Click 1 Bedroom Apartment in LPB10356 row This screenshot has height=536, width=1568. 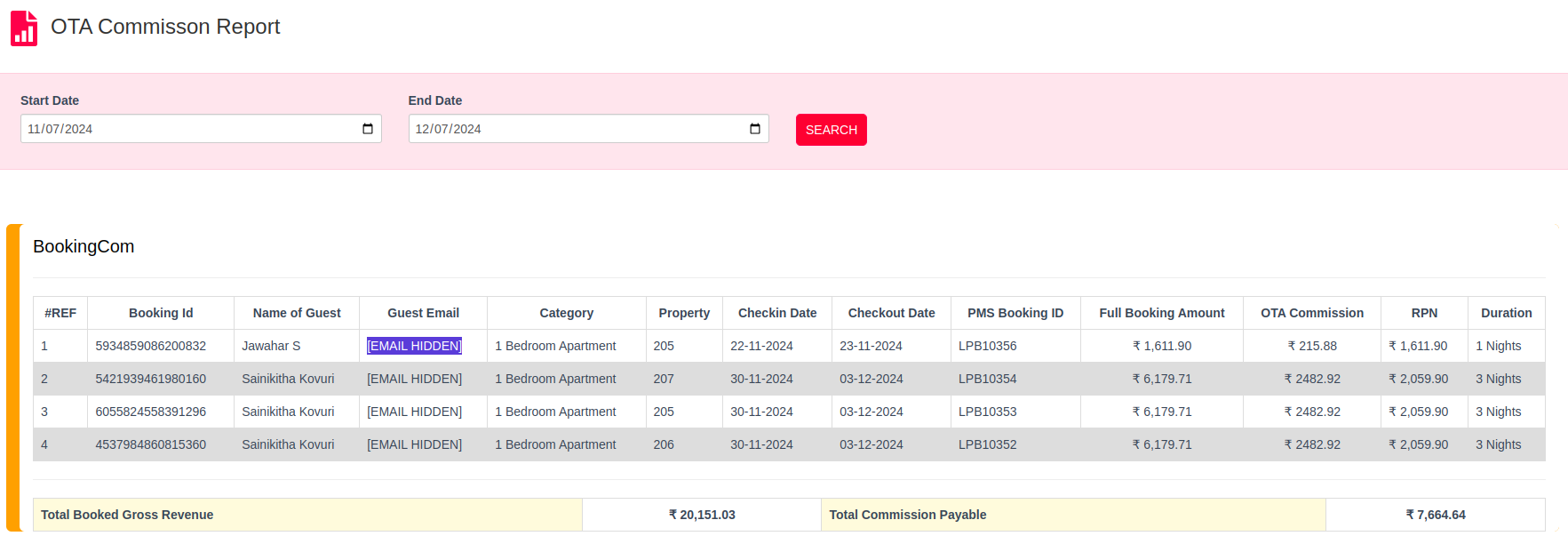[x=555, y=346]
